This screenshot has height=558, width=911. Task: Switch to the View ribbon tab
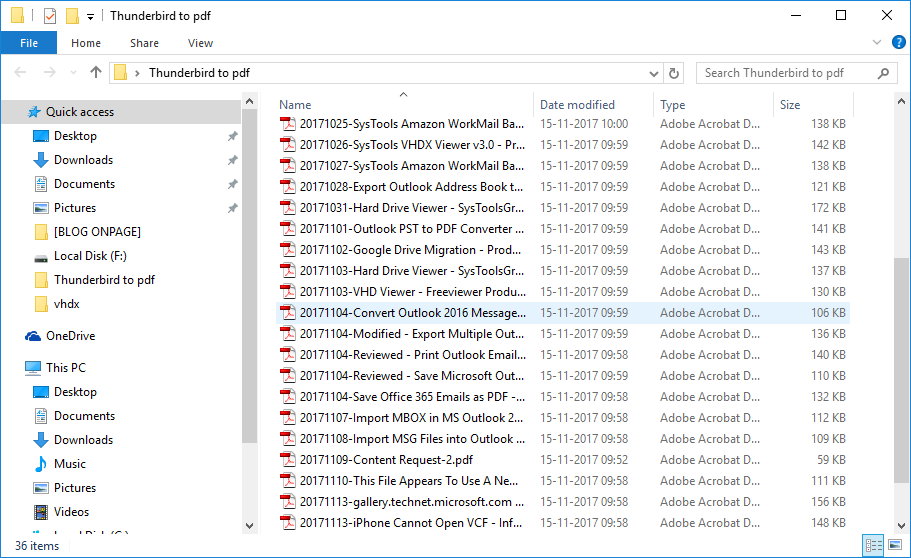tap(200, 43)
